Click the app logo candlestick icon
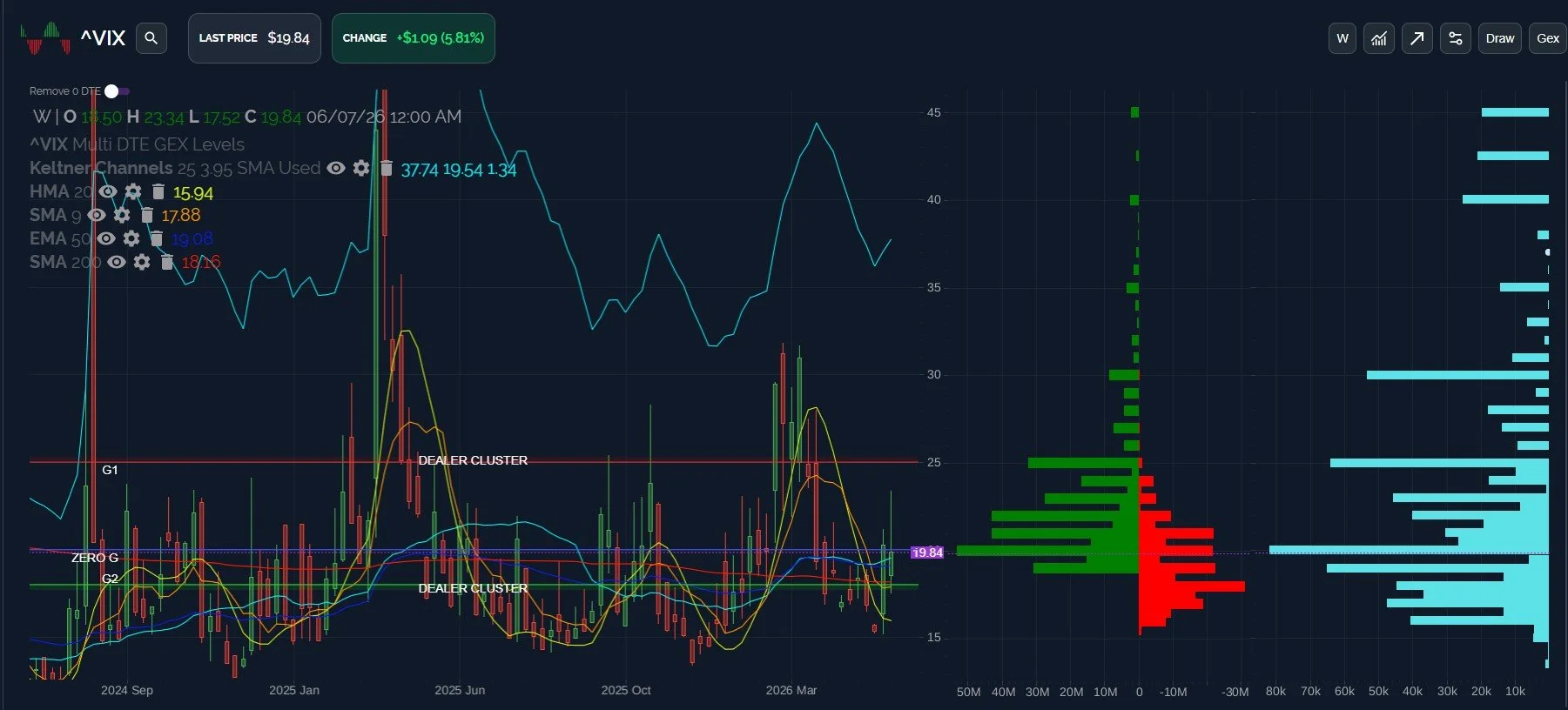The image size is (1568, 710). 45,38
